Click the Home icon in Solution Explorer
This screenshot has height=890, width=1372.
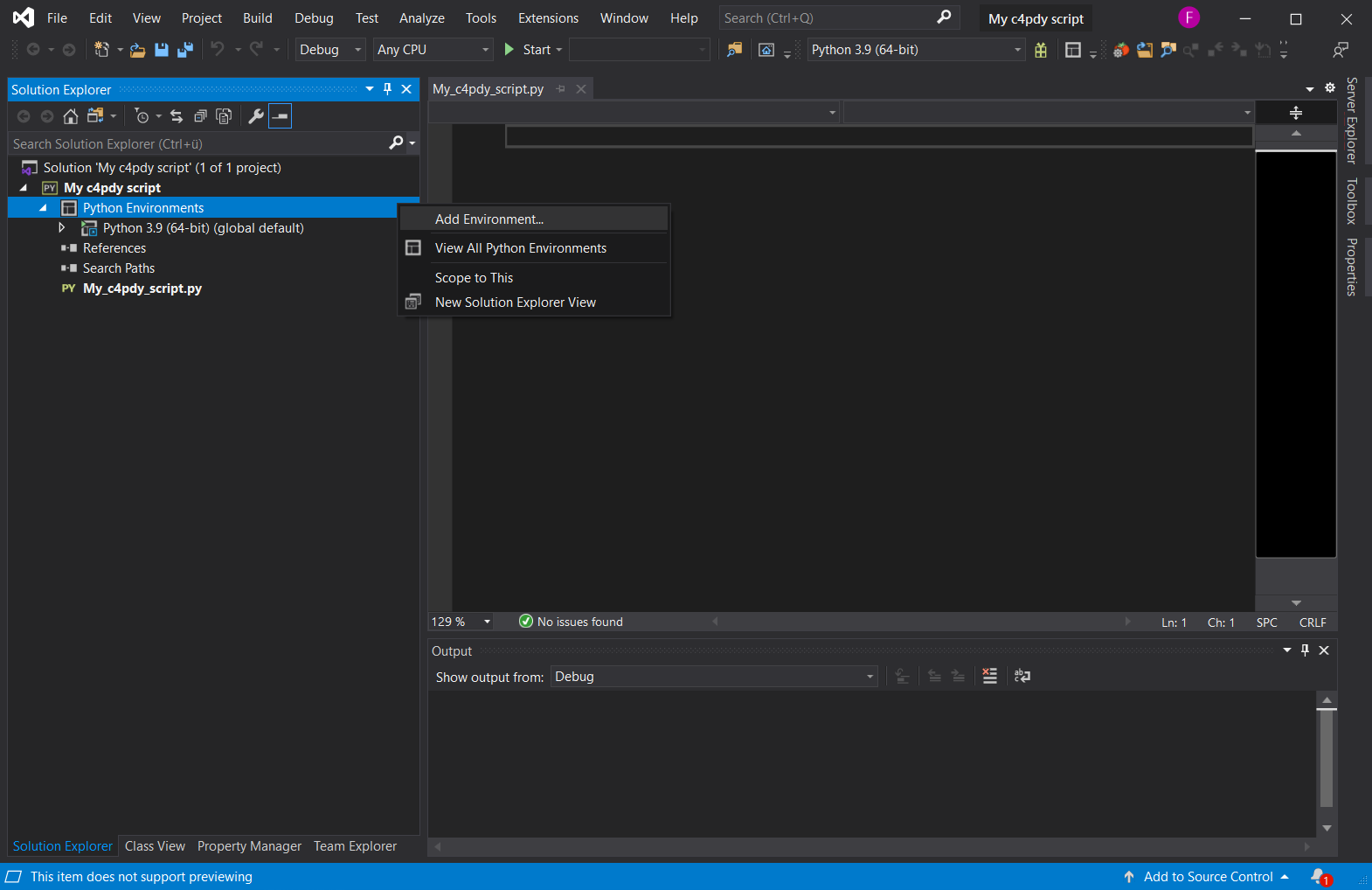tap(71, 116)
